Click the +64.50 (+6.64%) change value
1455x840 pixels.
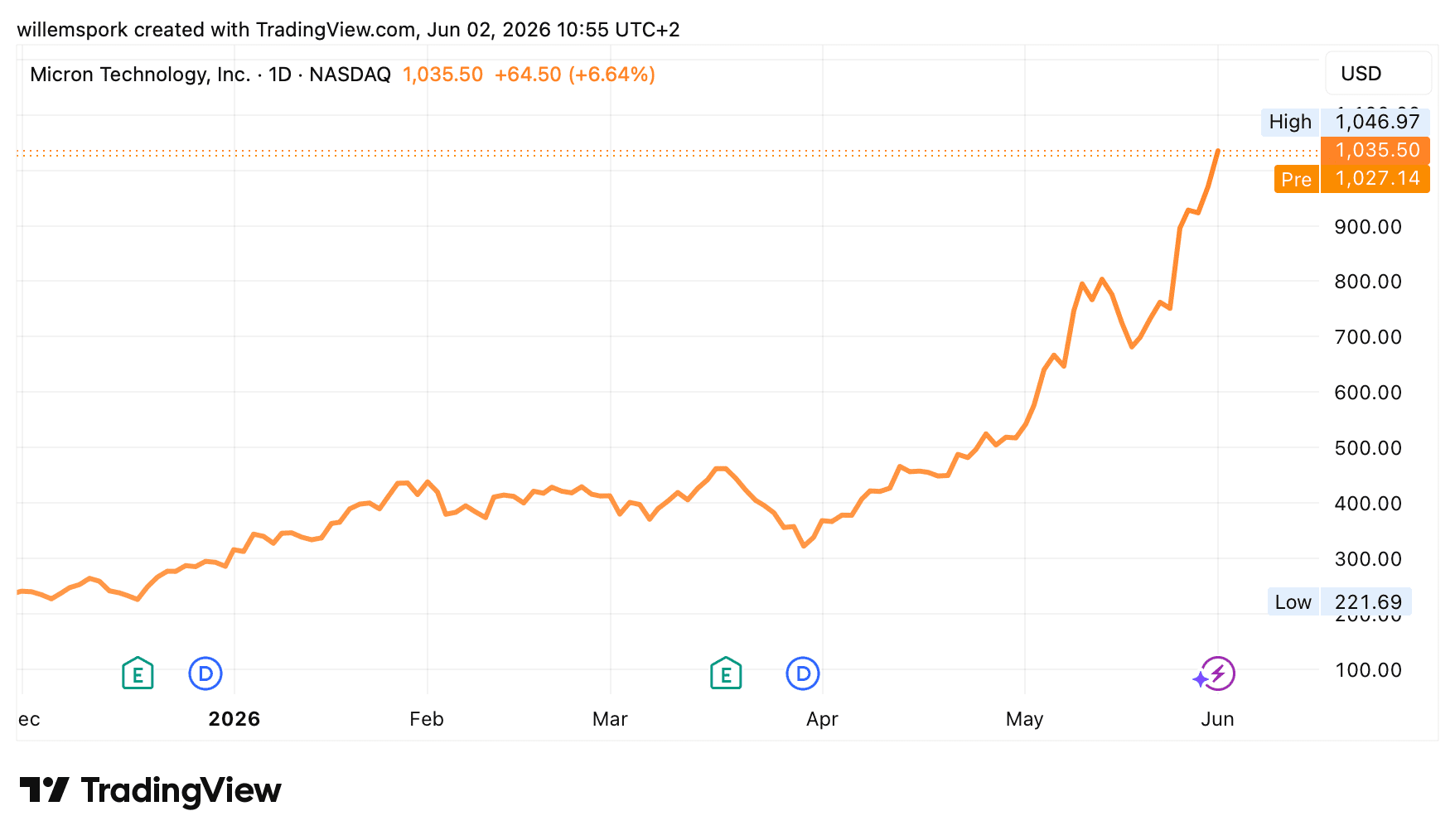575,75
